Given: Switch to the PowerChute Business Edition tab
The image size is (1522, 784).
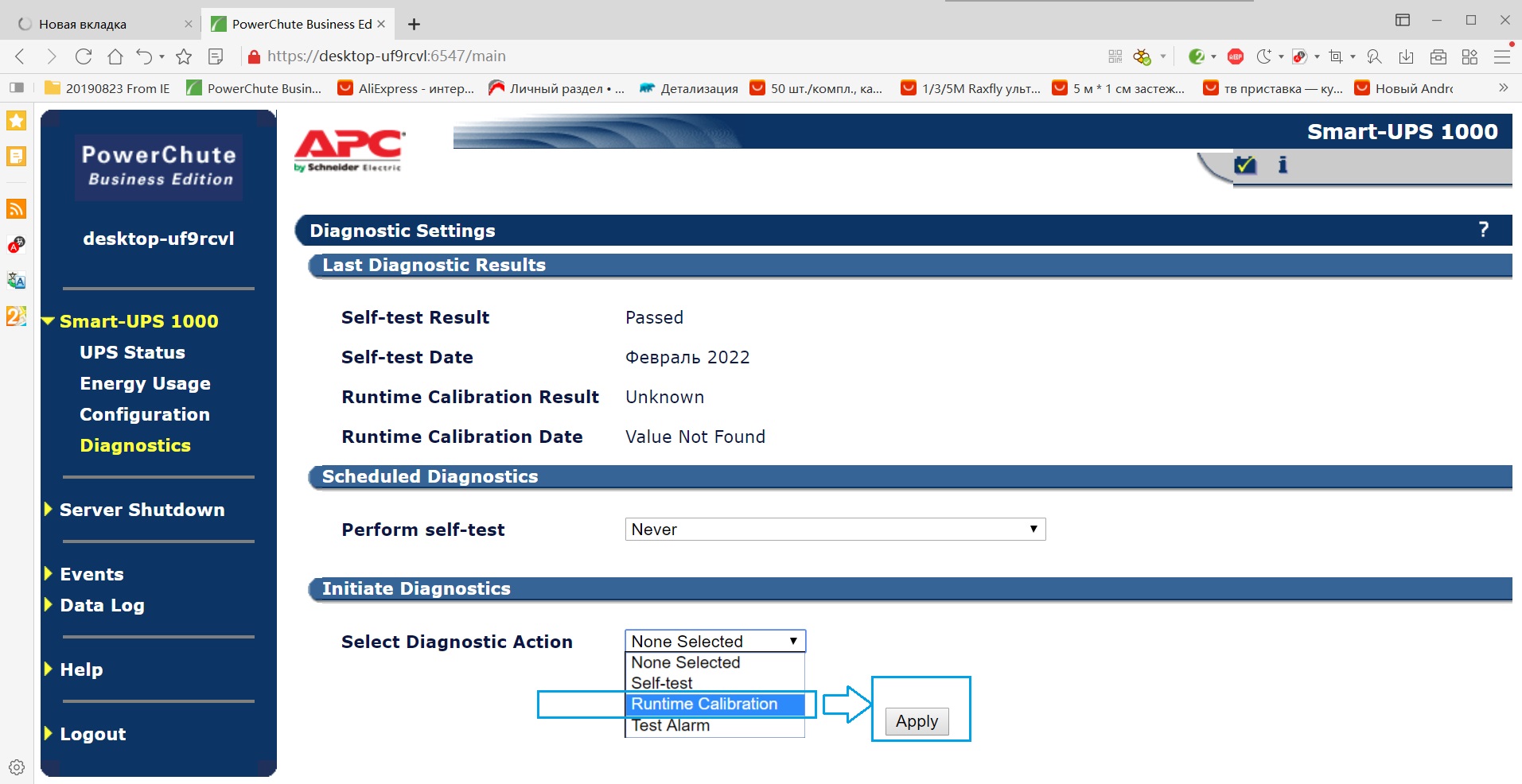Looking at the screenshot, I should [298, 24].
